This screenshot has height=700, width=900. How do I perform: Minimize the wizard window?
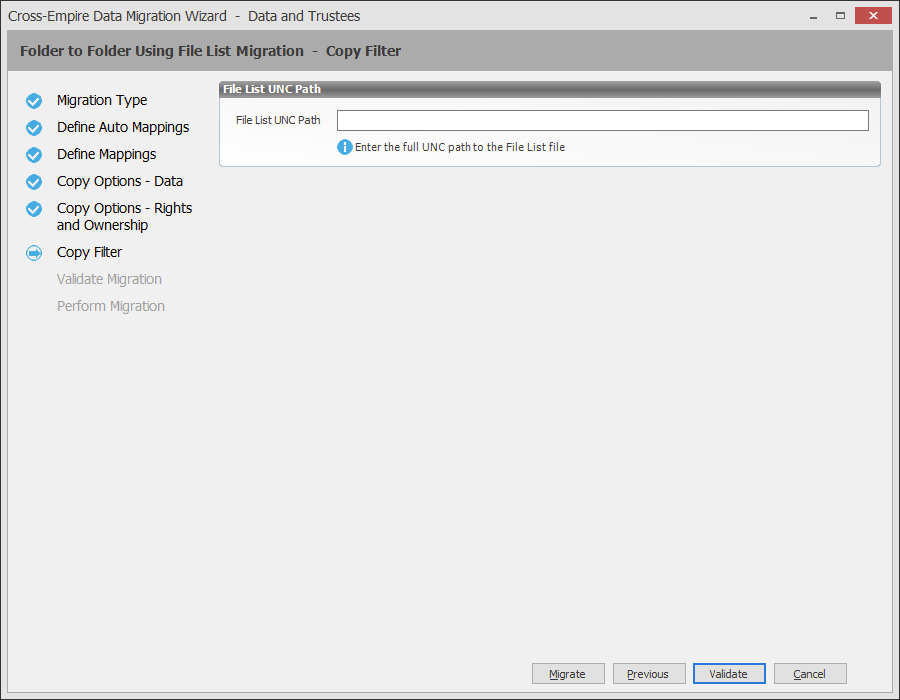pos(813,16)
